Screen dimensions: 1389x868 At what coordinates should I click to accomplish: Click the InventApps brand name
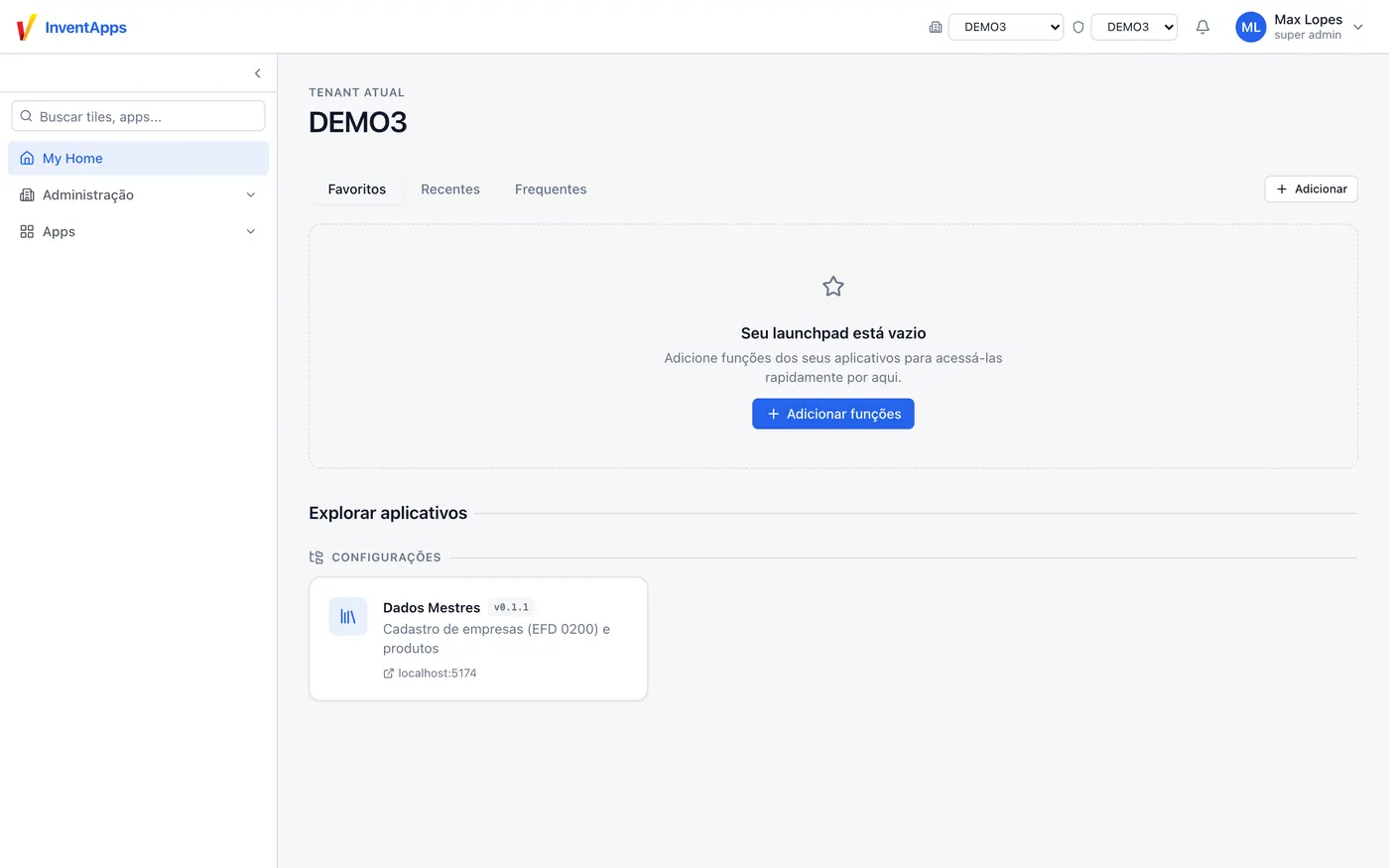(x=85, y=28)
